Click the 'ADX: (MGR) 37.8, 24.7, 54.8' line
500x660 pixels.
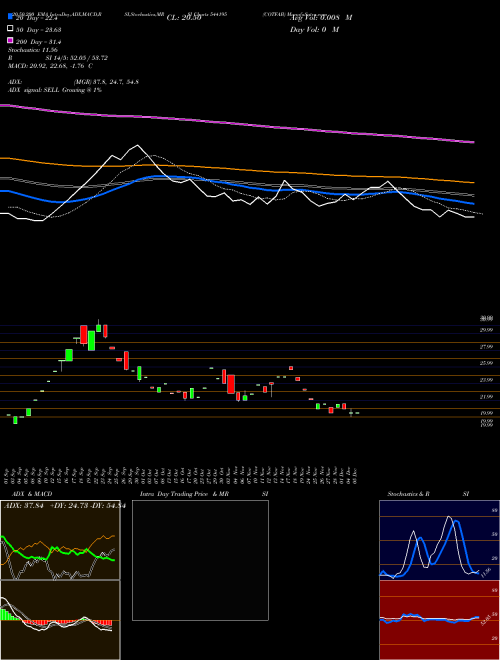[x=73, y=82]
